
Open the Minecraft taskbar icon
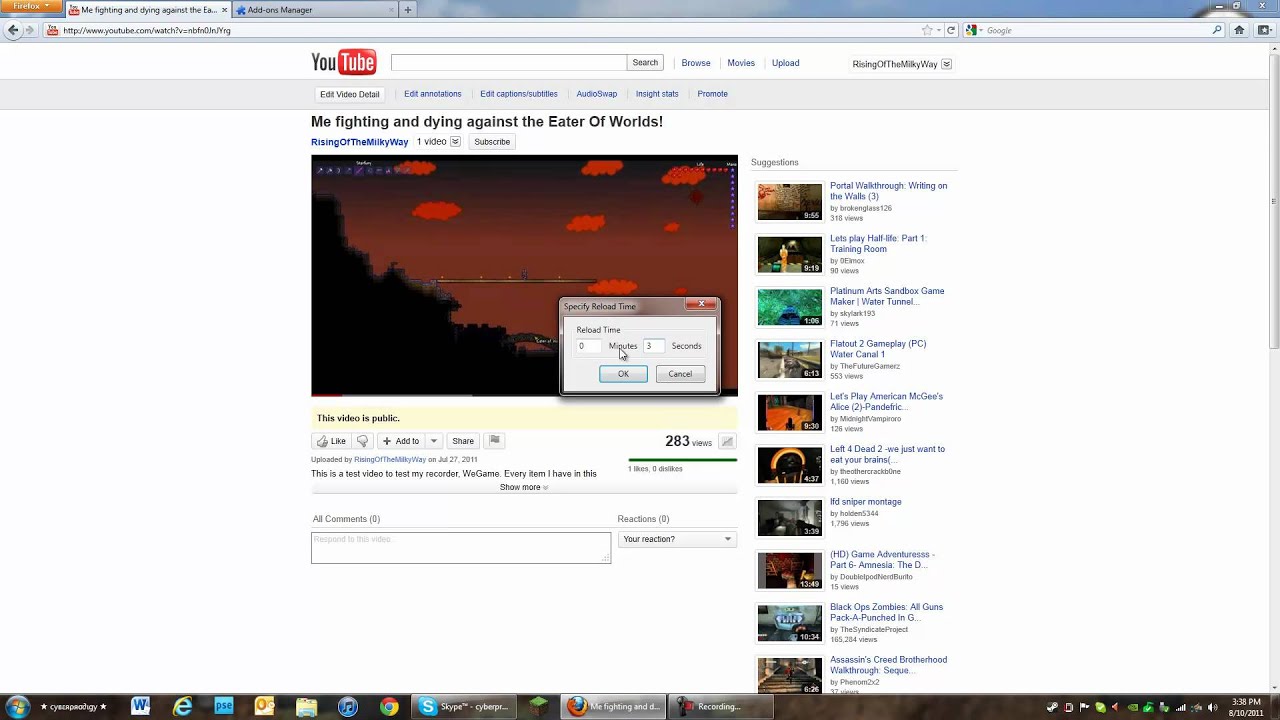(539, 706)
